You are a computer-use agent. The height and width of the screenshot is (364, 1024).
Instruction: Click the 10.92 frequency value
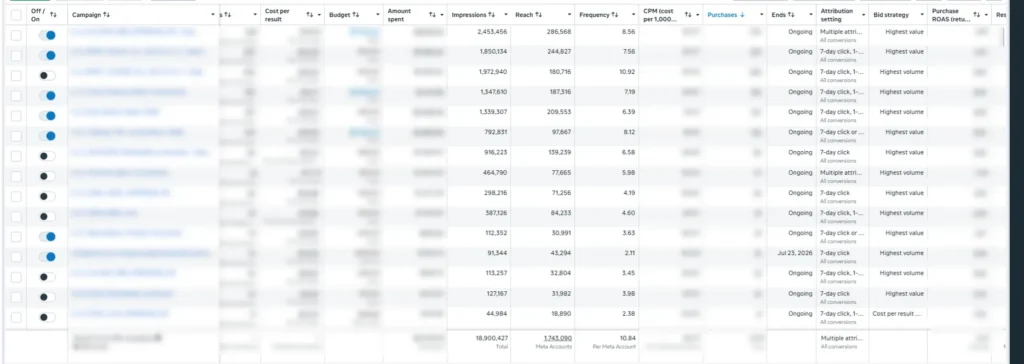[626, 72]
